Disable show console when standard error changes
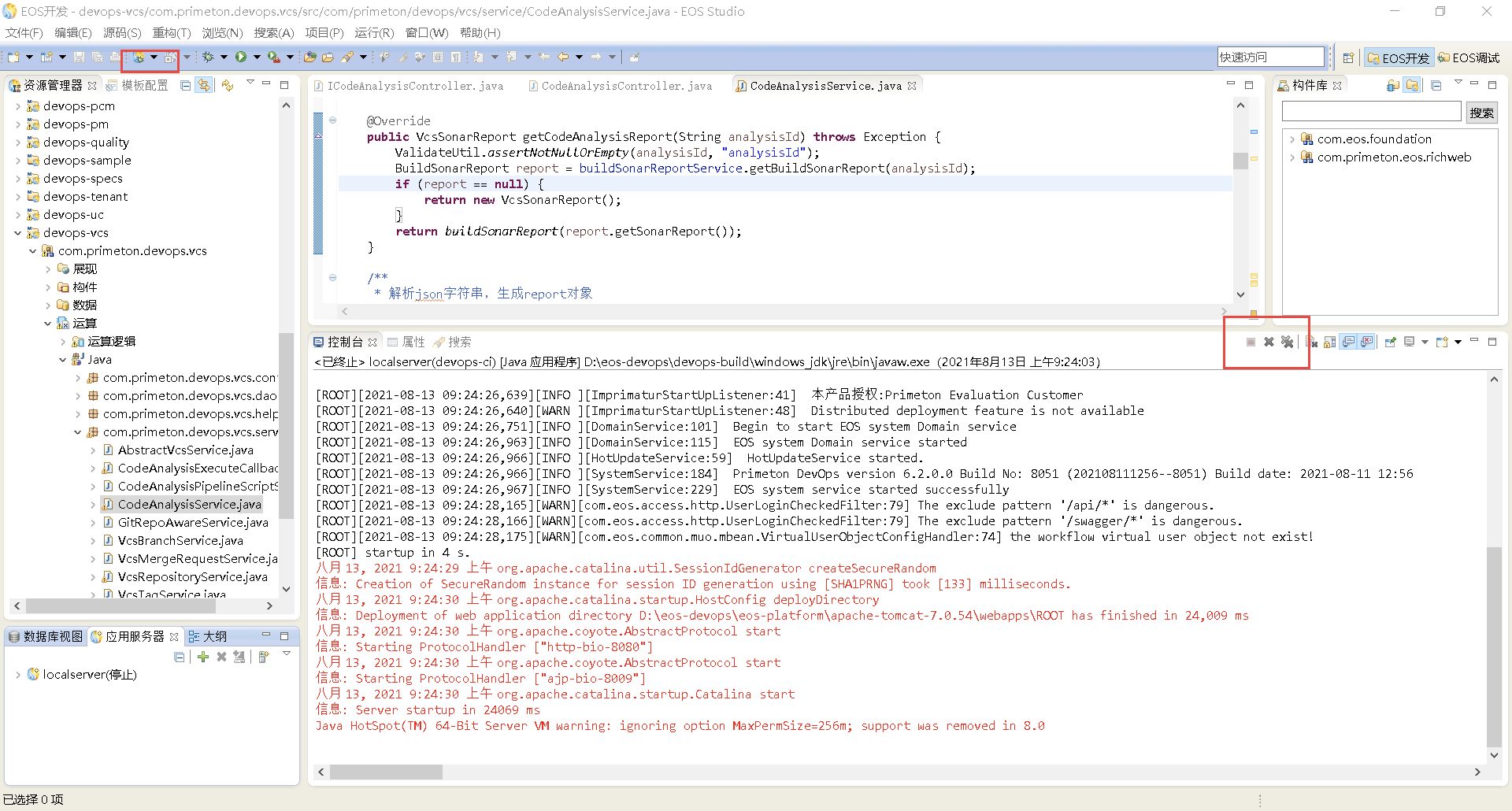This screenshot has height=811, width=1512. pyautogui.click(x=1366, y=342)
